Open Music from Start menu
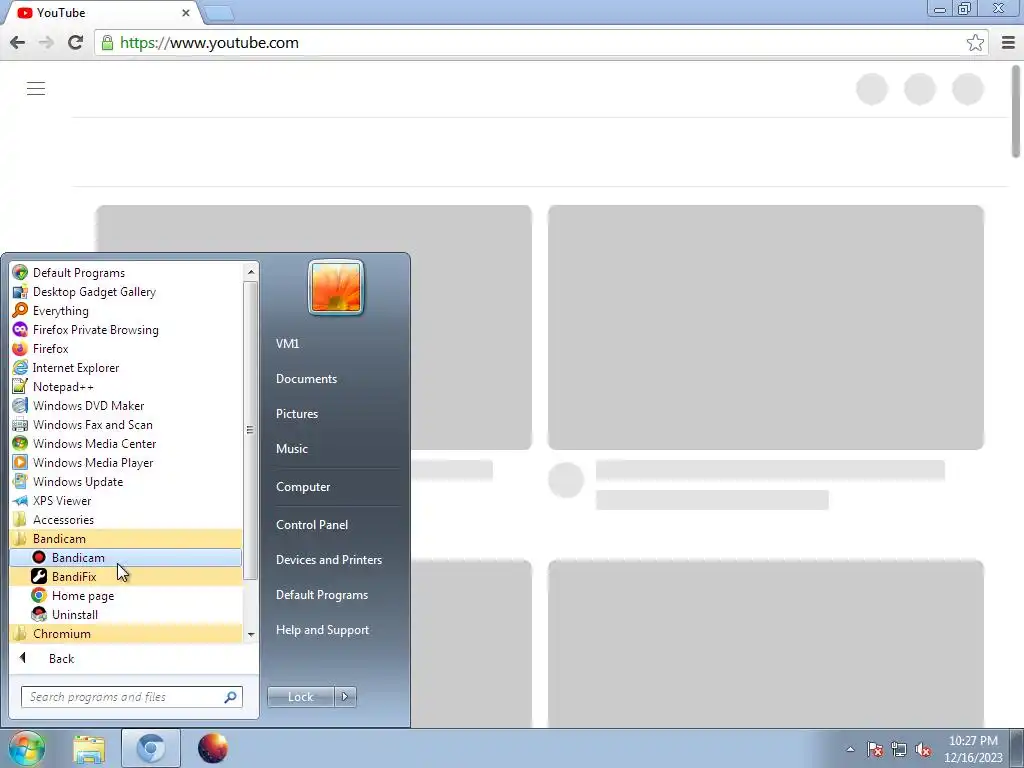This screenshot has width=1024, height=768. click(x=291, y=449)
